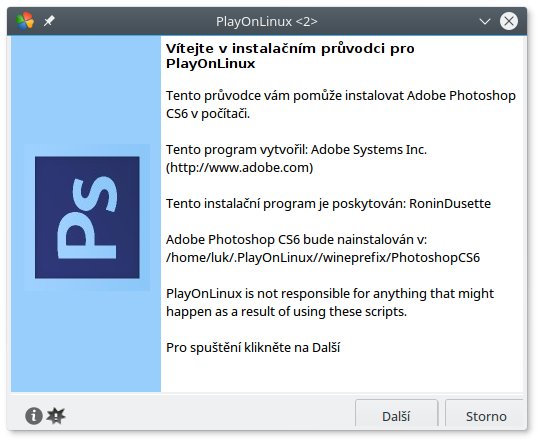Open the round info icon
This screenshot has width=540, height=443.
pyautogui.click(x=34, y=416)
